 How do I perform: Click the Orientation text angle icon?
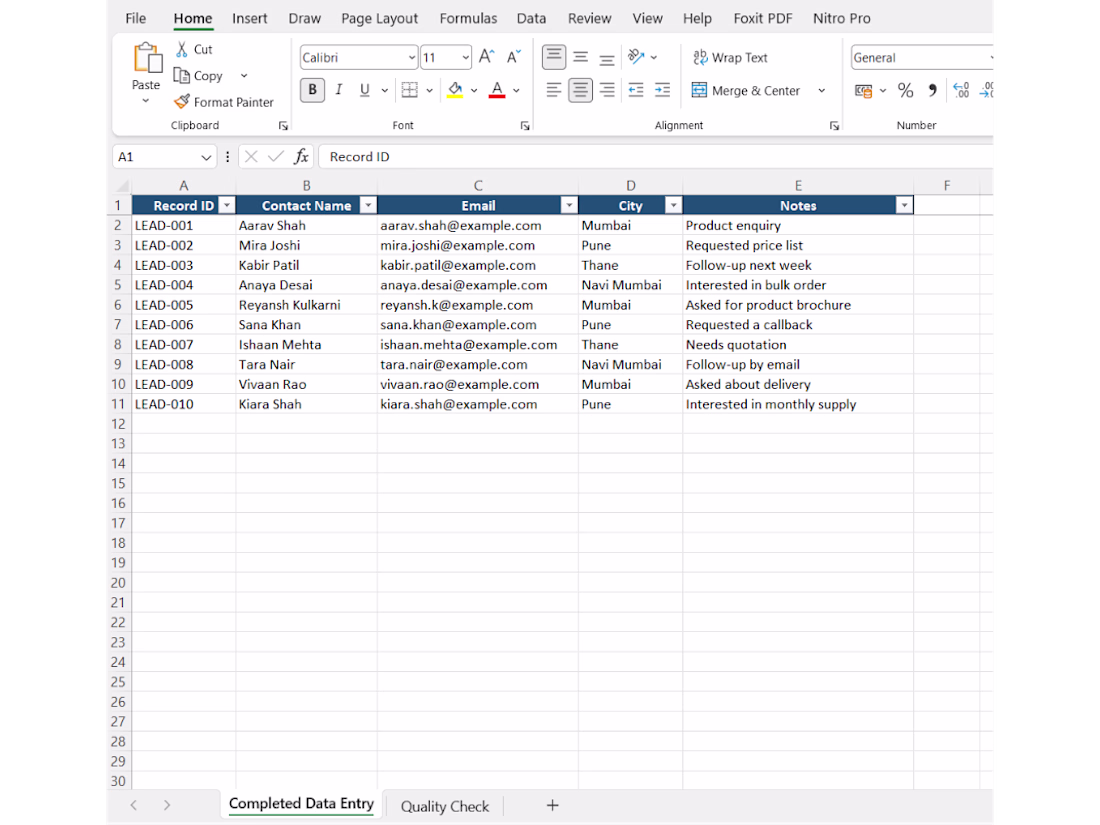click(x=636, y=57)
